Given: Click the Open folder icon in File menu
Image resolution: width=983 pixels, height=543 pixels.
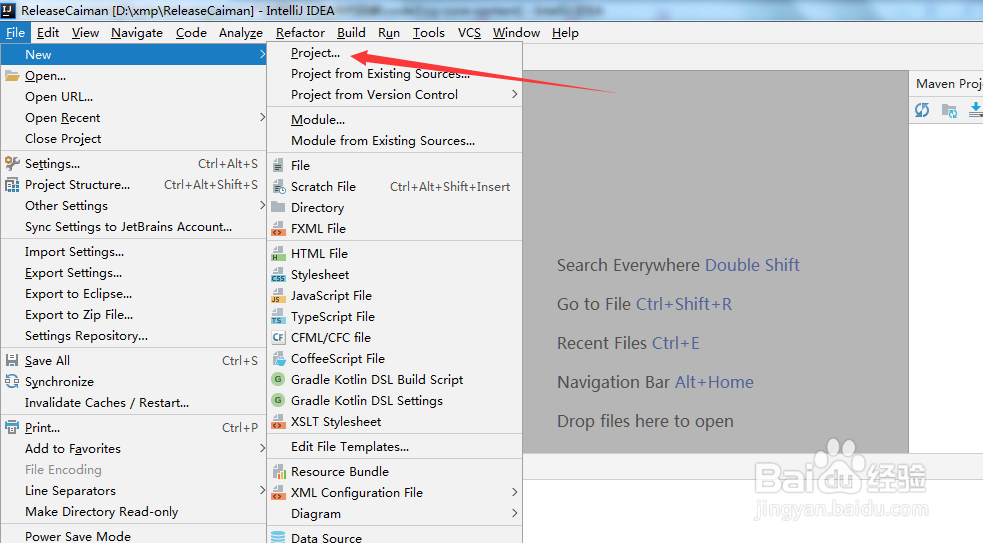Looking at the screenshot, I should (12, 76).
